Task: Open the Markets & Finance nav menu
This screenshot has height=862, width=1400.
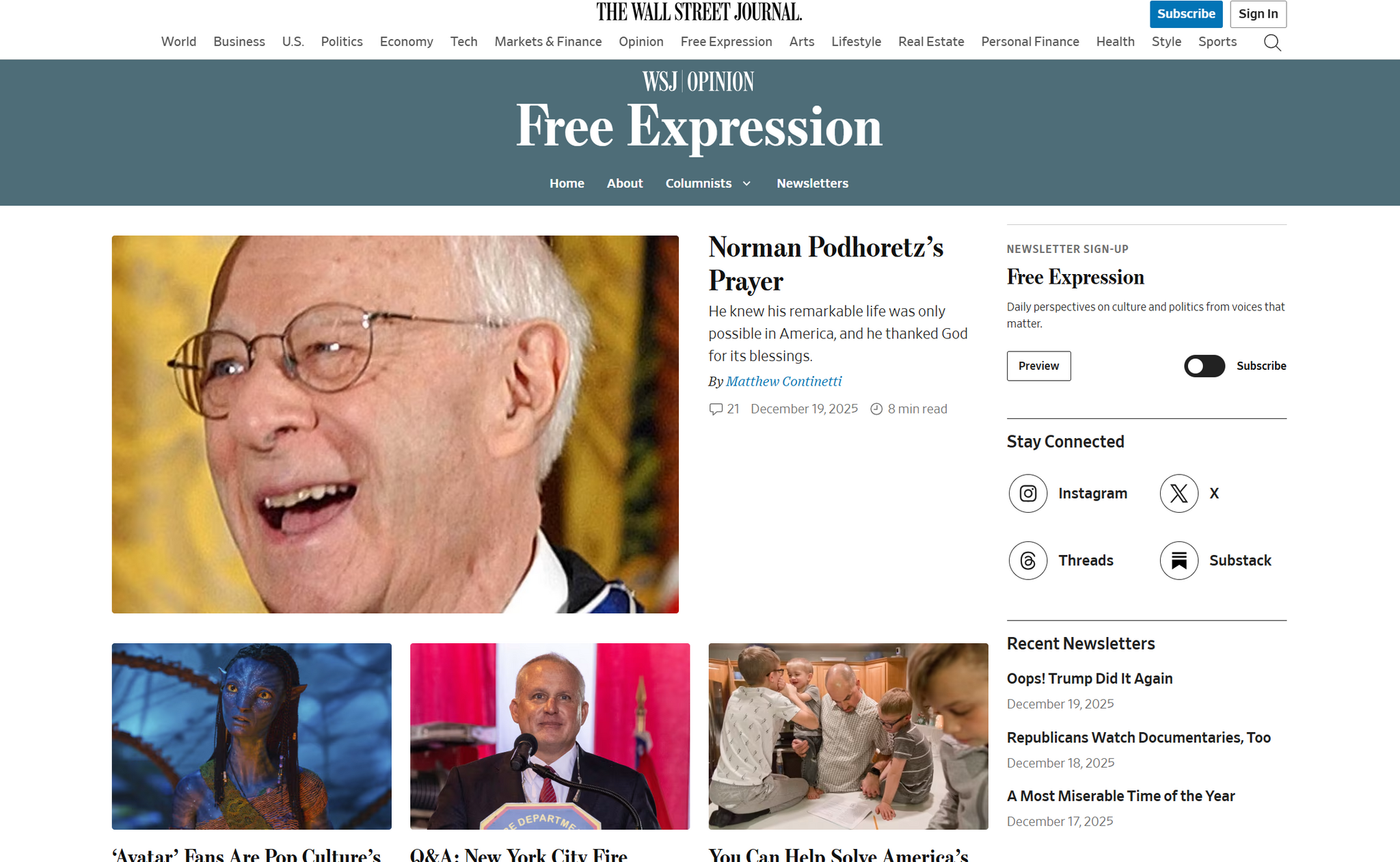Action: [548, 42]
